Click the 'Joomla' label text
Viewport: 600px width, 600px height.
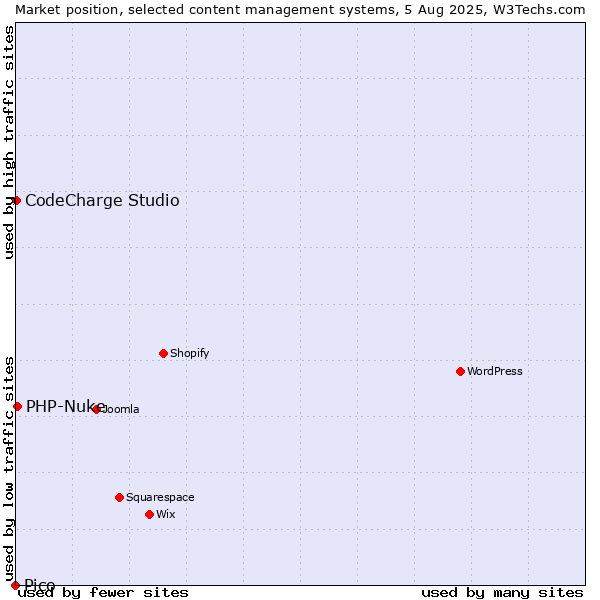119,409
